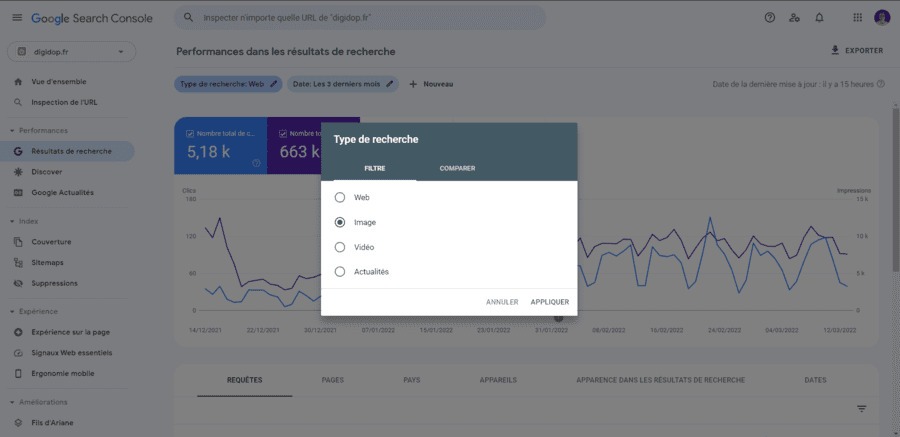
Task: Open Résultats de recherche in sidebar
Action: [x=67, y=152]
